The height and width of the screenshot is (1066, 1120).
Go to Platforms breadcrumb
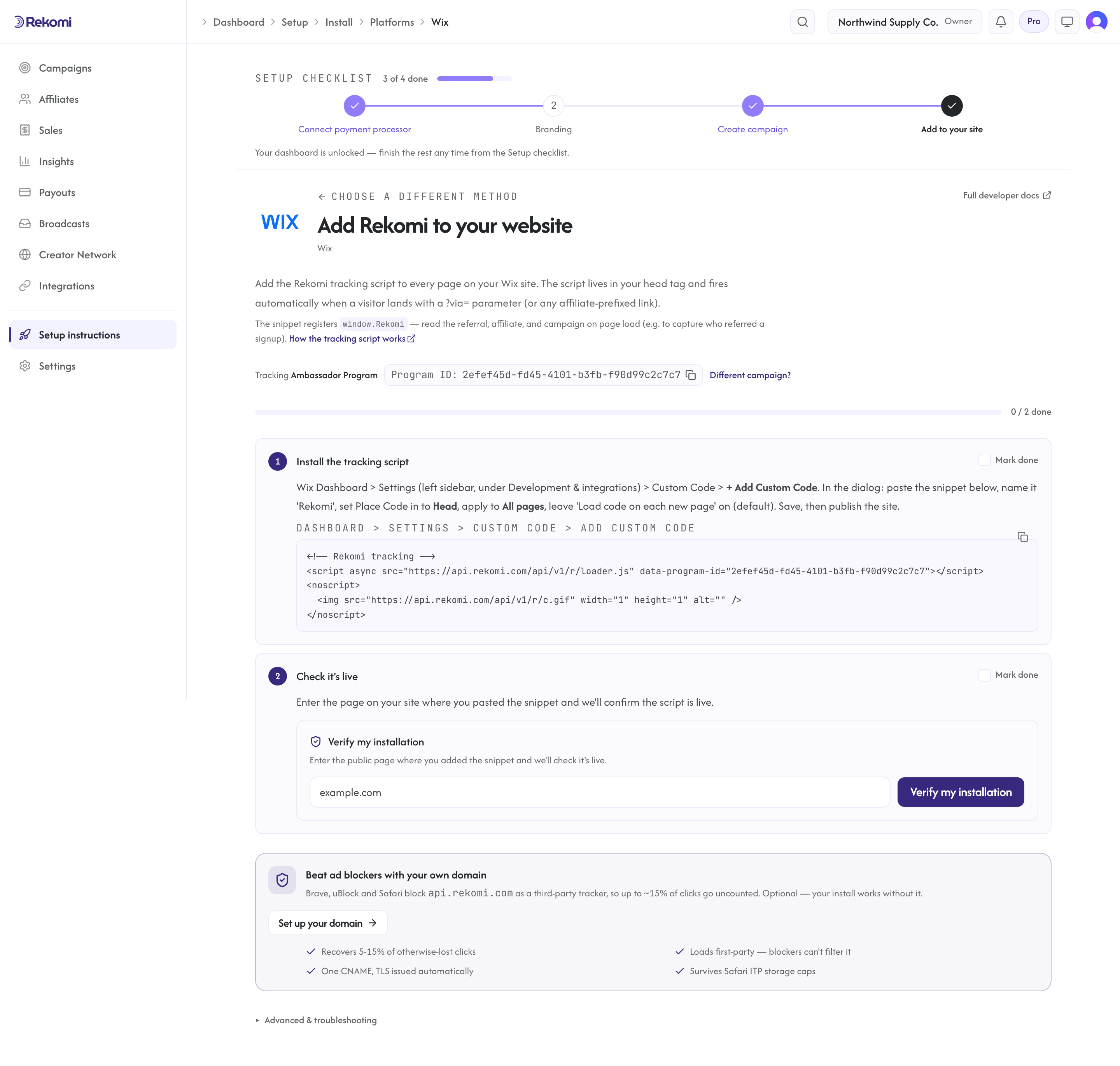click(392, 22)
